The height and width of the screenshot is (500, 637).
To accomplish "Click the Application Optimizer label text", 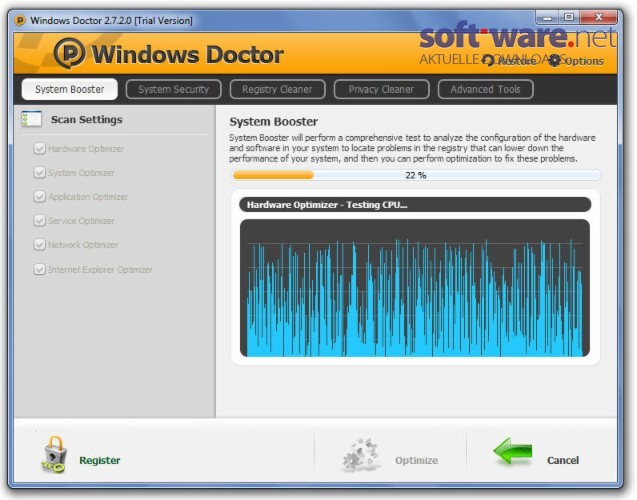I will click(x=88, y=197).
